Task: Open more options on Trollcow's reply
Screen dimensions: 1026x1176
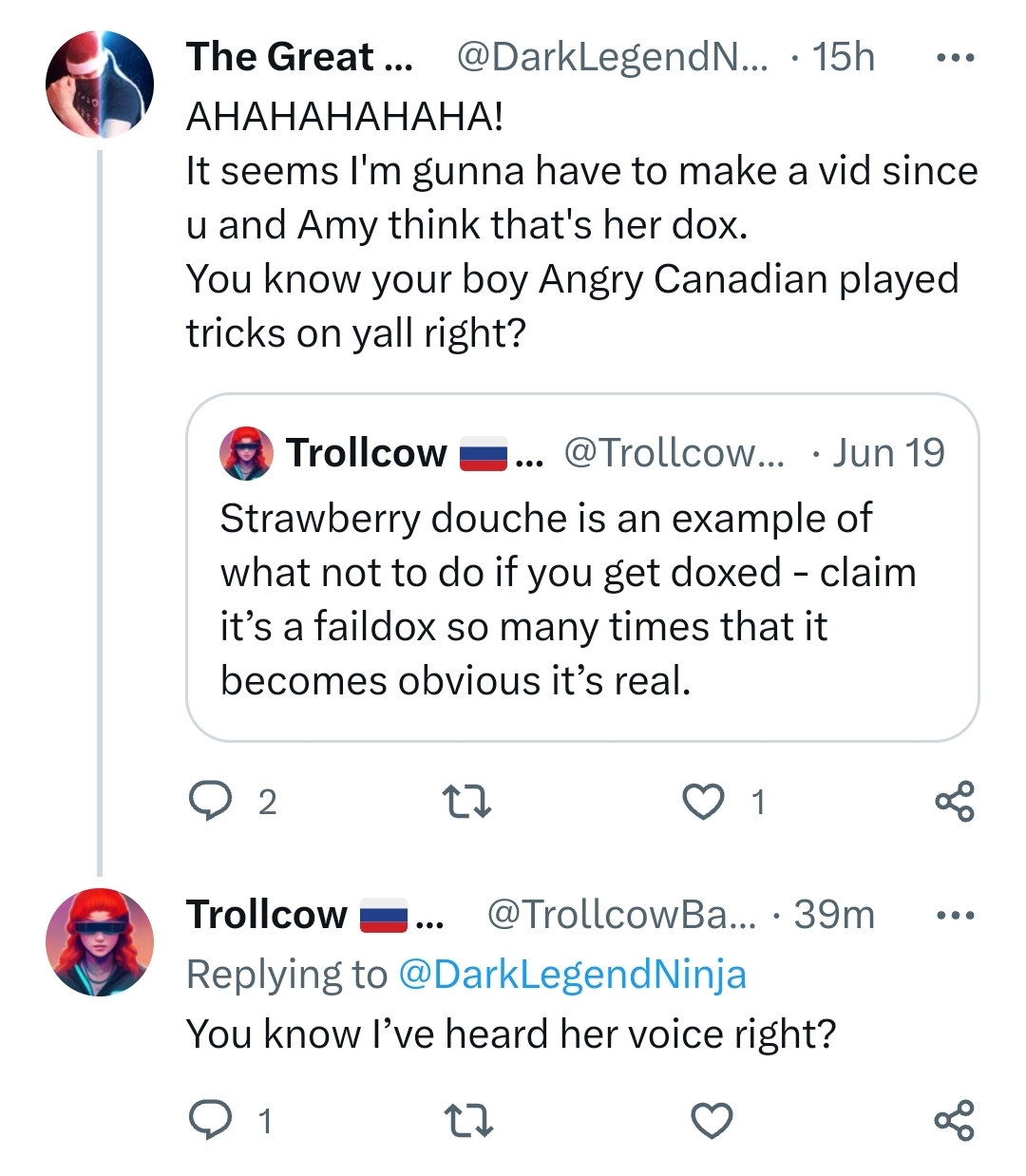Action: pyautogui.click(x=954, y=916)
